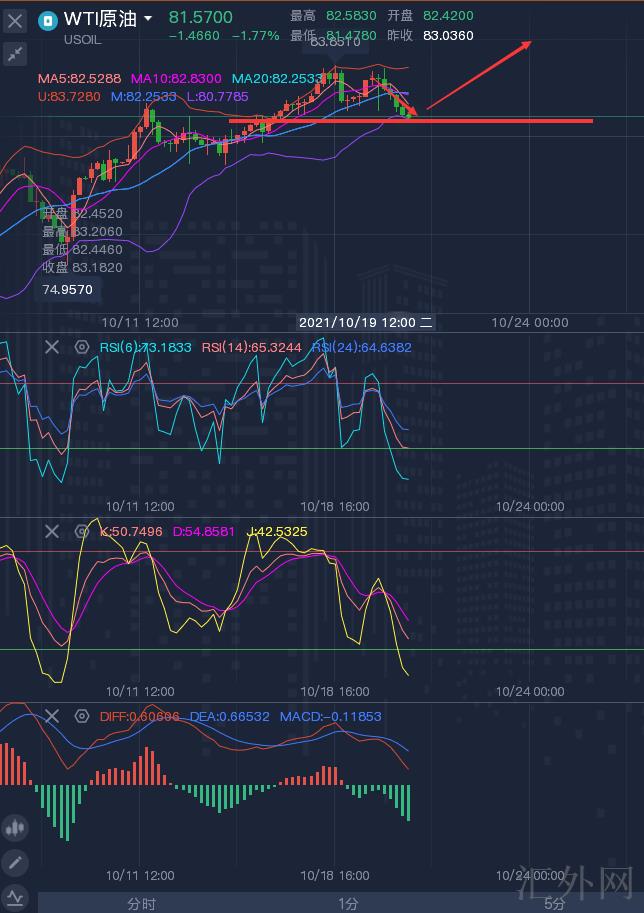
Task: Click the MA5 moving average label
Action: click(80, 78)
